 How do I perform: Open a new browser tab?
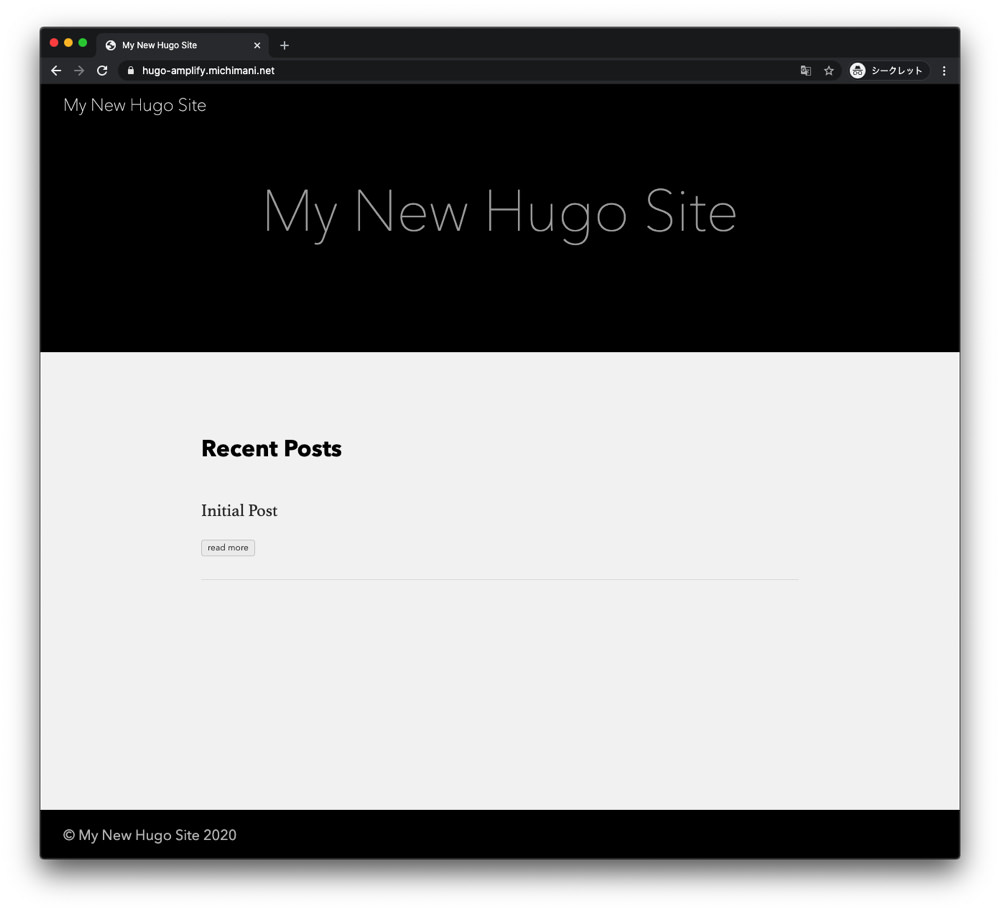tap(284, 44)
